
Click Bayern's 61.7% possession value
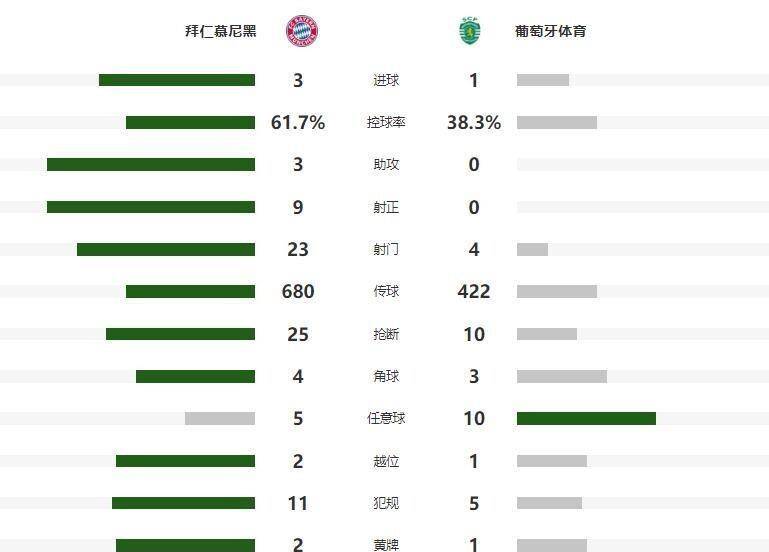(298, 123)
